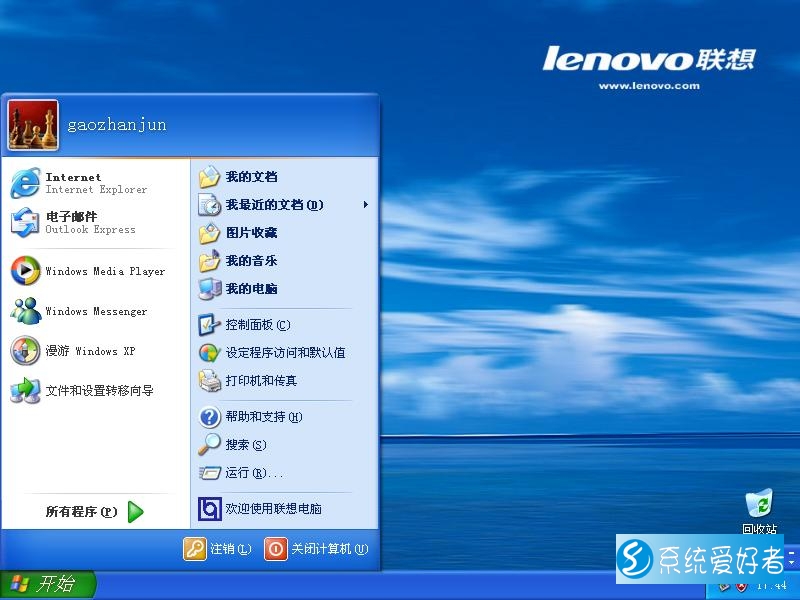
Task: Open the 图片收藏 folder icon
Action: pyautogui.click(x=209, y=233)
